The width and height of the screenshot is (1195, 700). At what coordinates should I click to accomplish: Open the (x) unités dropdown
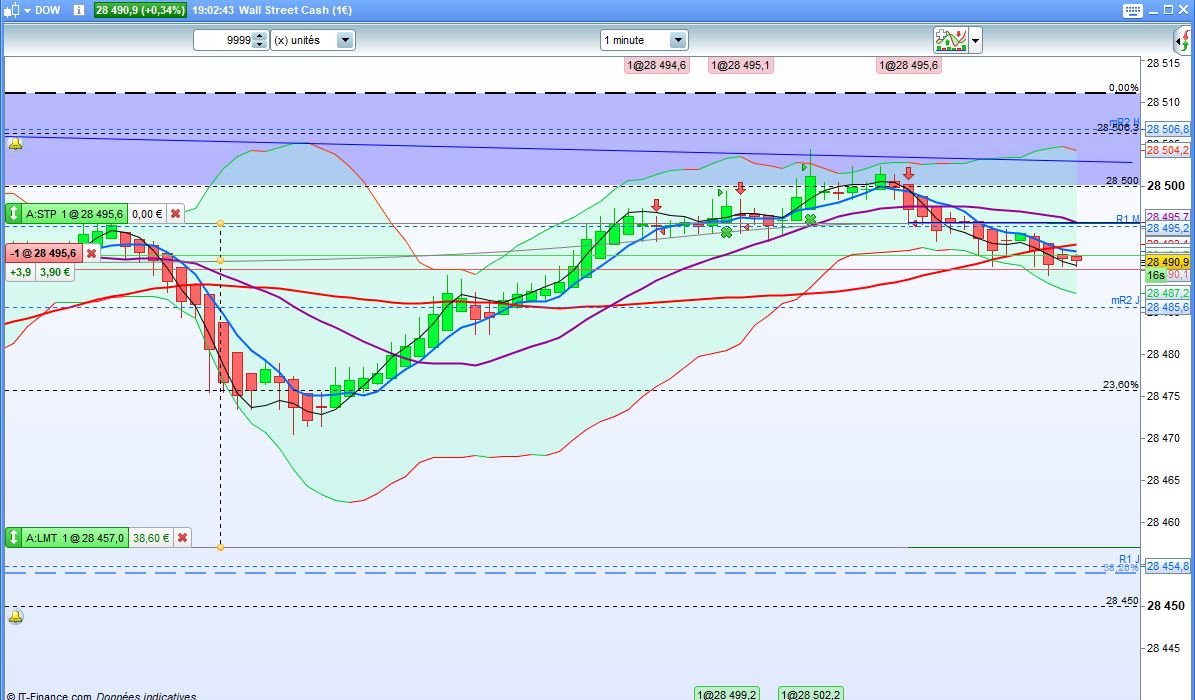313,40
